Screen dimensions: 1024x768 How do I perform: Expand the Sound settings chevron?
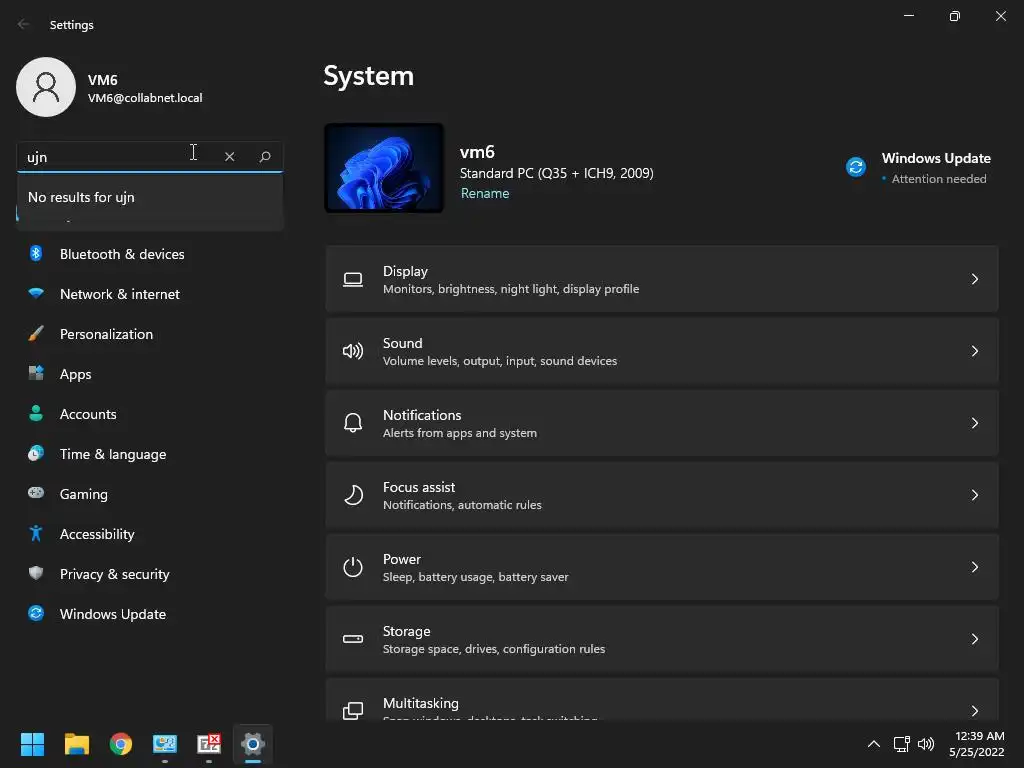click(974, 351)
